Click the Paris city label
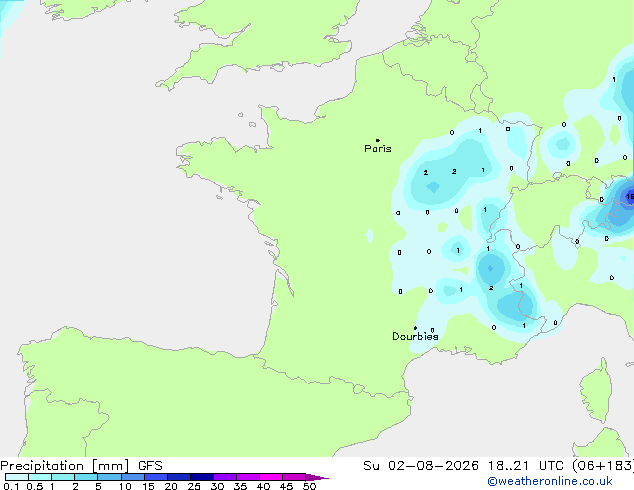This screenshot has height=490, width=634. pyautogui.click(x=378, y=149)
